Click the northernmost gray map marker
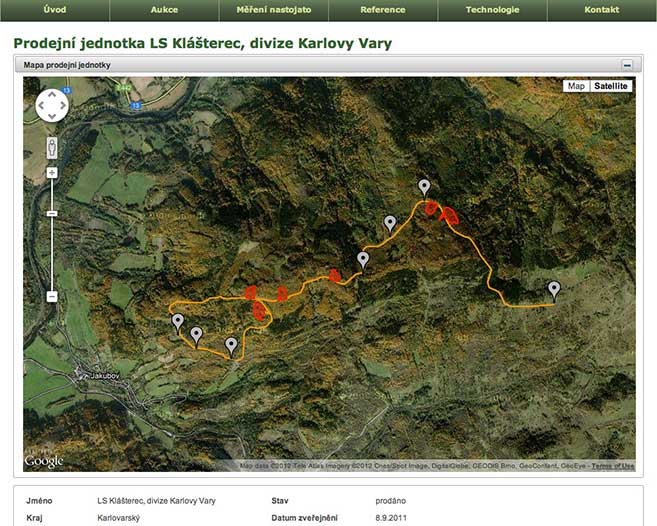The image size is (657, 526). 424,187
